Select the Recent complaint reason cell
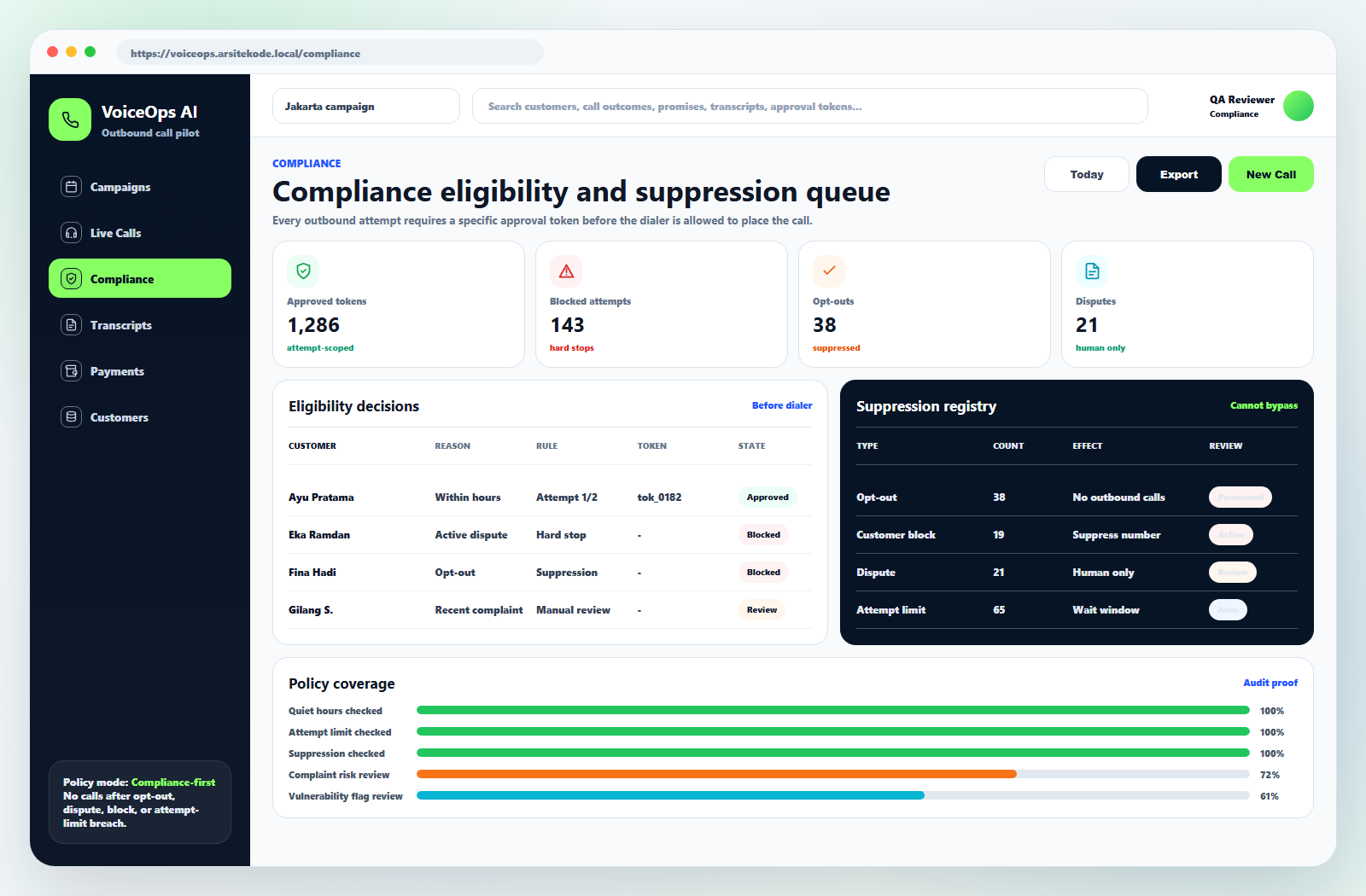1366x896 pixels. [x=479, y=610]
